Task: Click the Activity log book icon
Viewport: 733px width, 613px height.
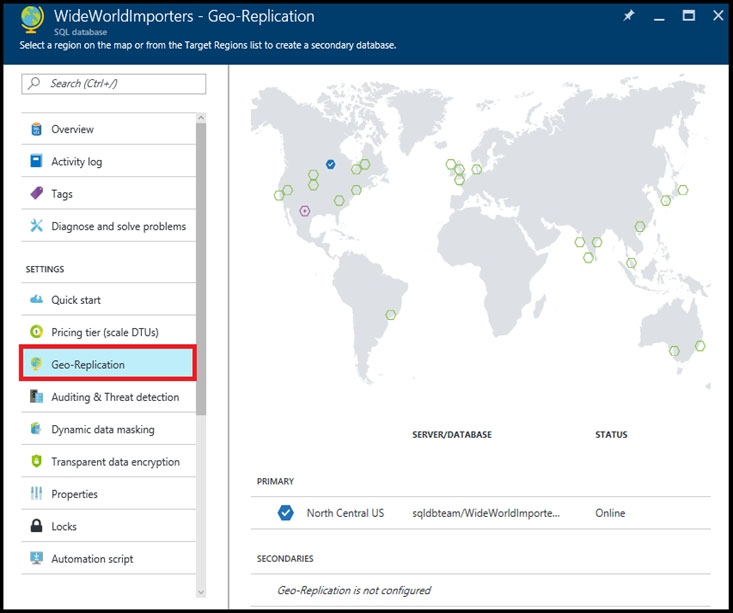Action: tap(36, 161)
